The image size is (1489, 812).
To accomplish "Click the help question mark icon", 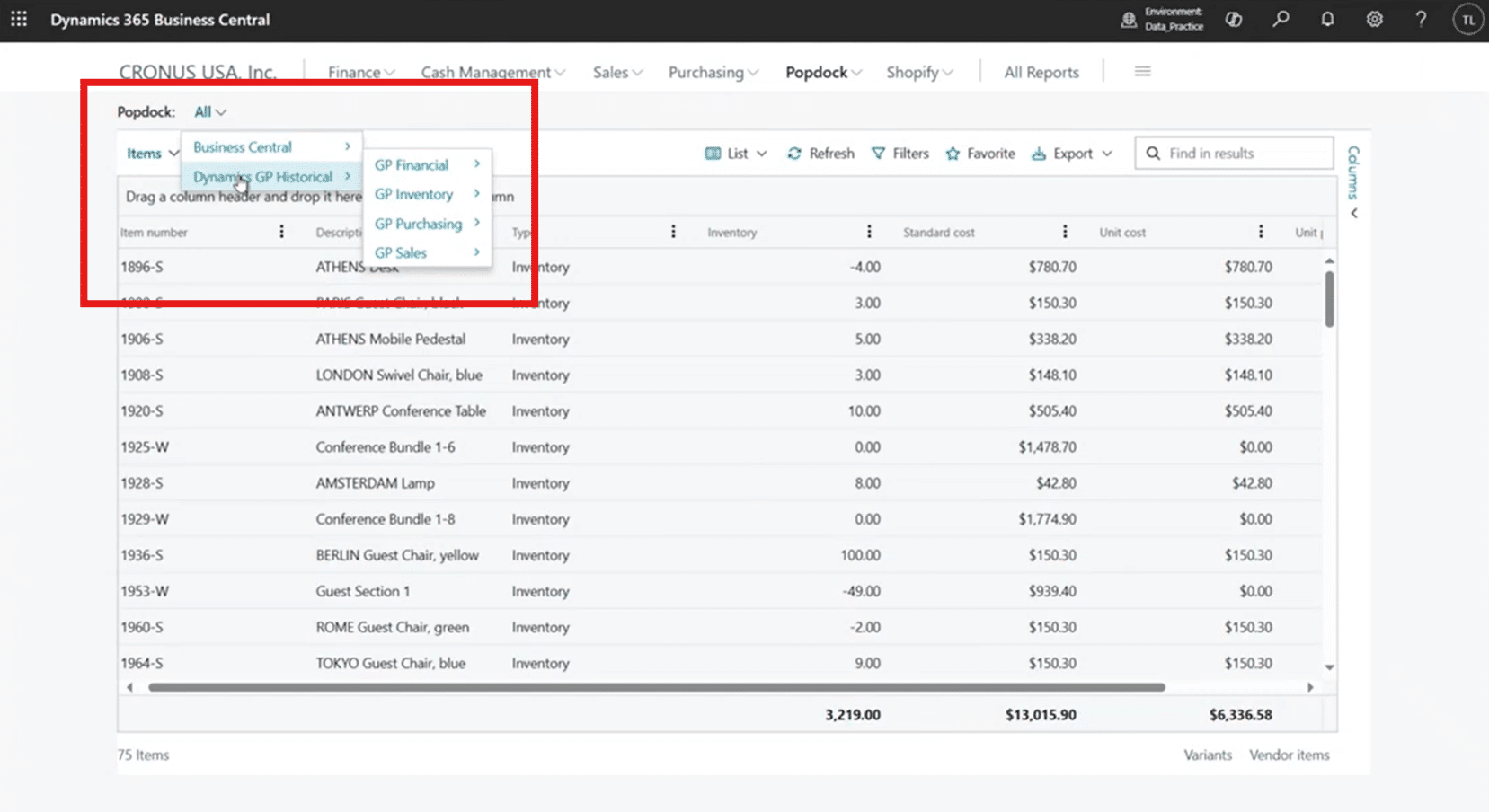I will point(1421,19).
